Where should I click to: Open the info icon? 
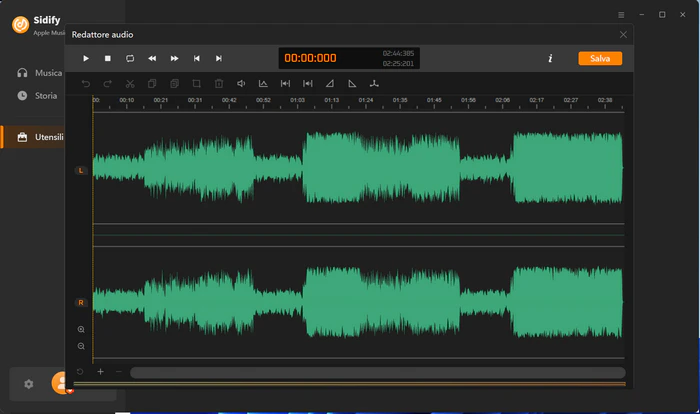[x=550, y=59]
